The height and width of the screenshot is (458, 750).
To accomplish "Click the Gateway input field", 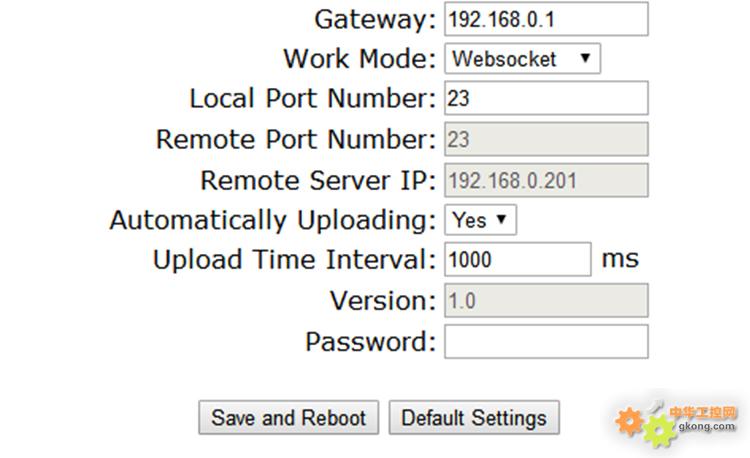I will pos(546,19).
